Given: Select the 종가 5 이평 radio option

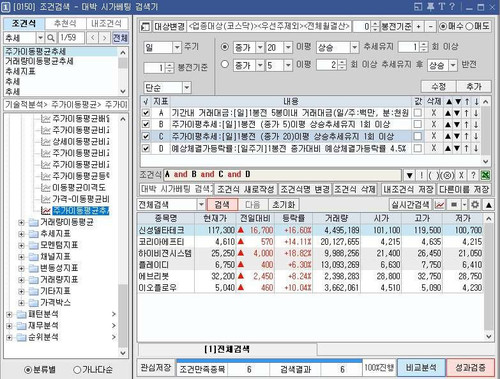Looking at the screenshot, I should click(x=225, y=64).
